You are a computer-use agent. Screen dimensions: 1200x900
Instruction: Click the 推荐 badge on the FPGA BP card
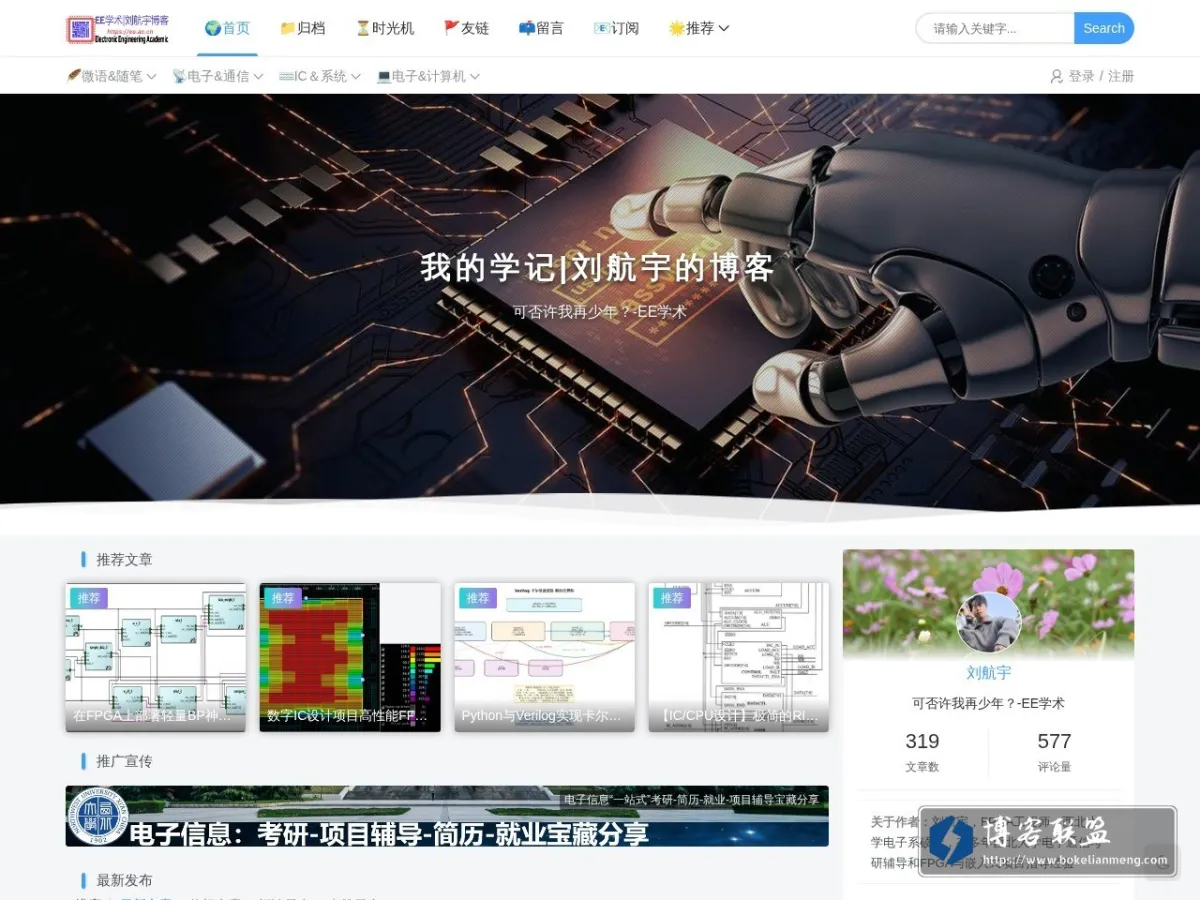click(89, 598)
